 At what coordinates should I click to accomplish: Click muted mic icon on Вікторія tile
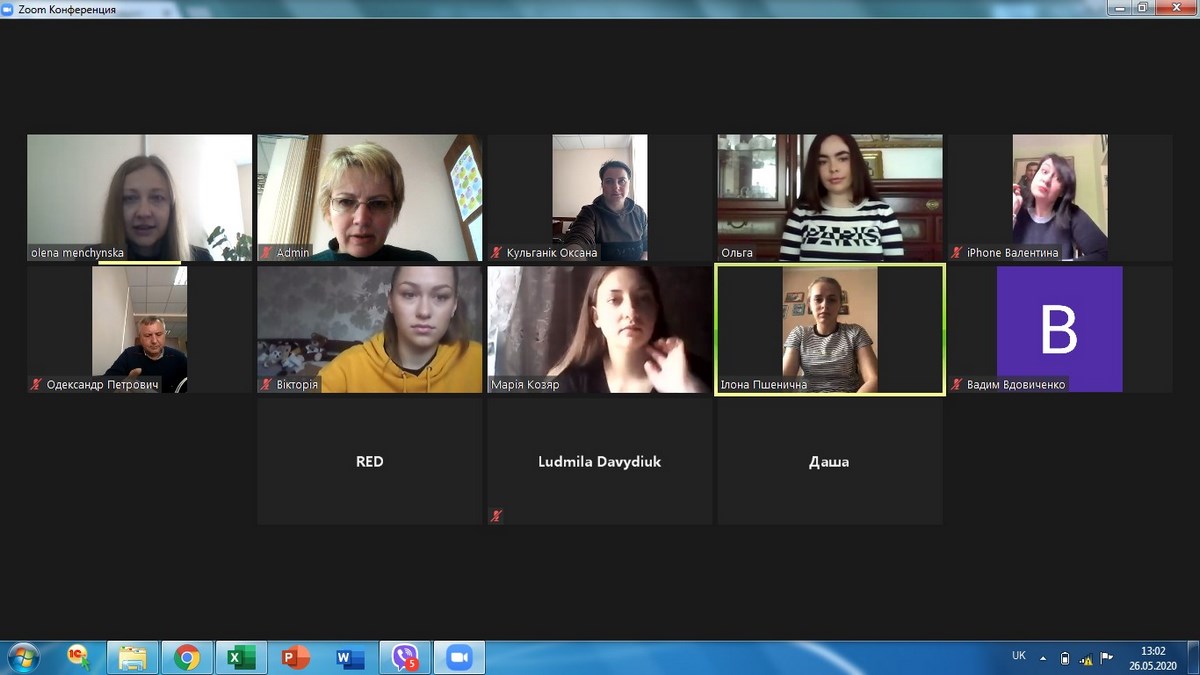click(x=267, y=384)
